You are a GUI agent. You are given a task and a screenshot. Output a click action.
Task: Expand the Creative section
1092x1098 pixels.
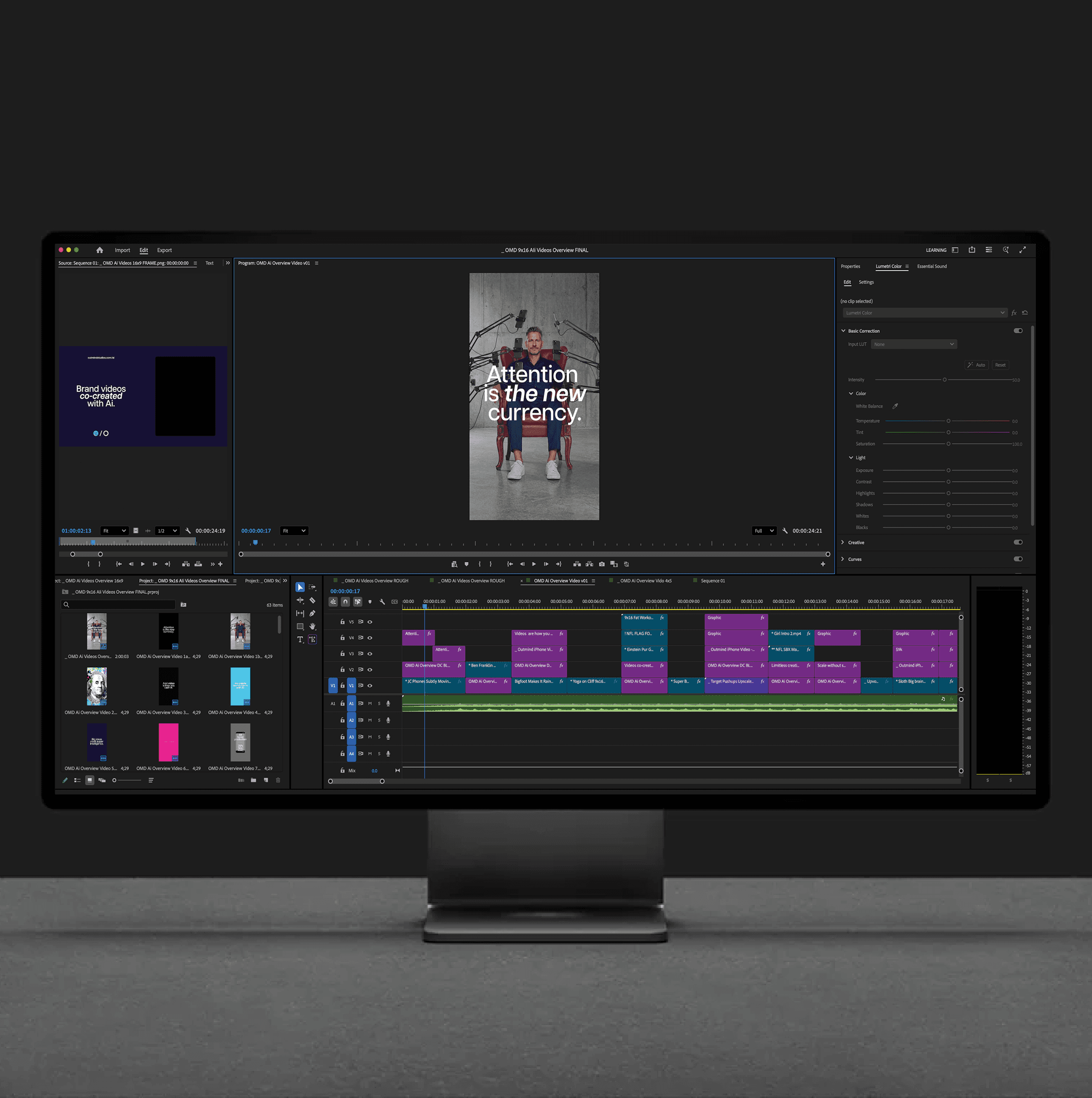click(842, 542)
